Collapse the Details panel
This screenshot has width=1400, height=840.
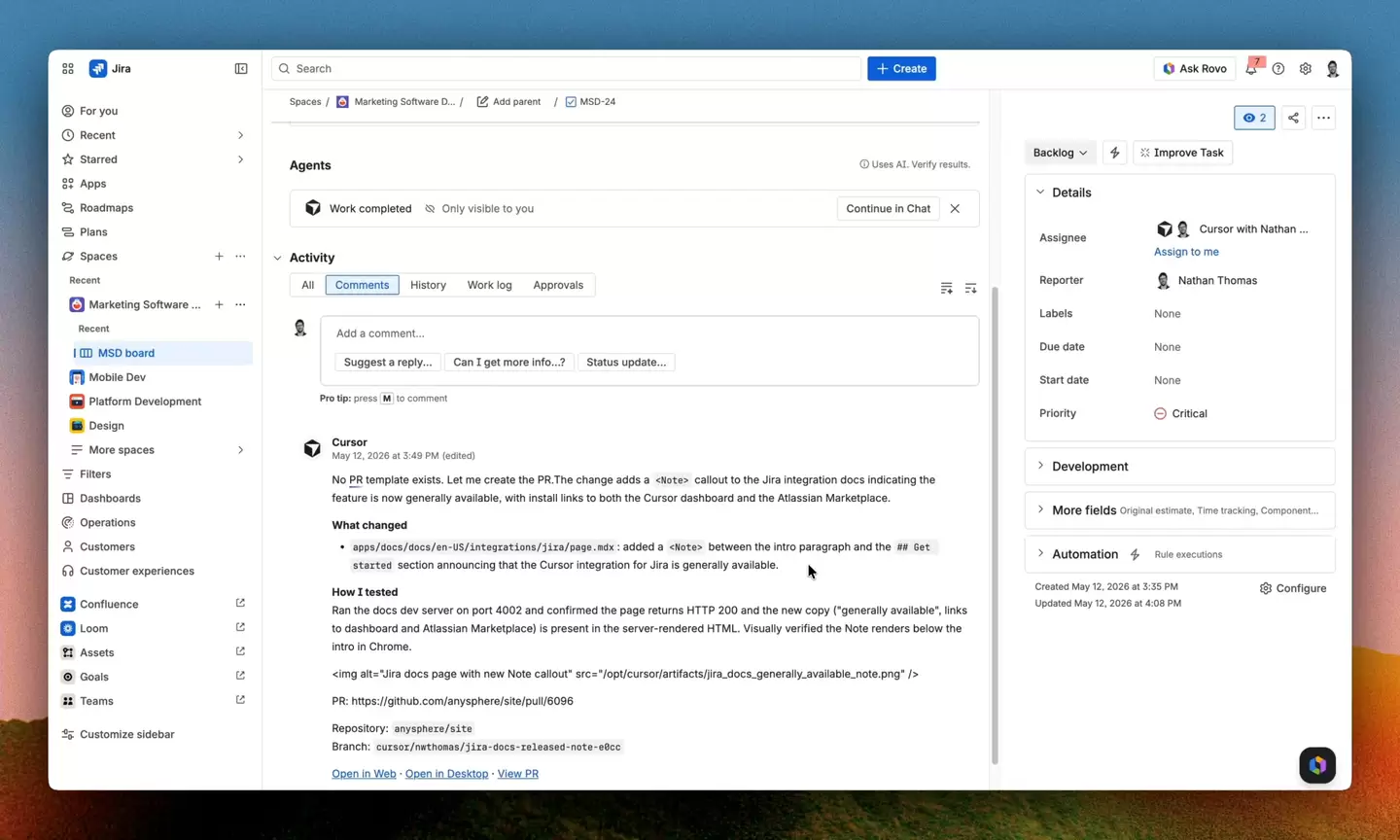(x=1040, y=192)
